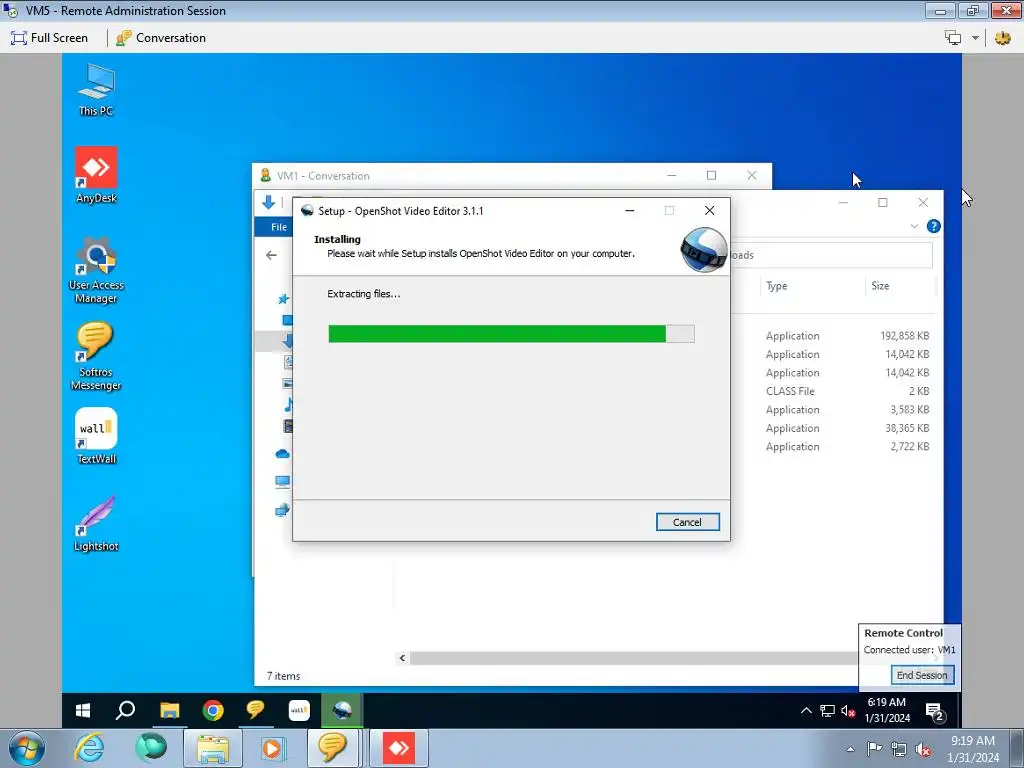Click the OpenShot logo in setup header

tap(704, 249)
